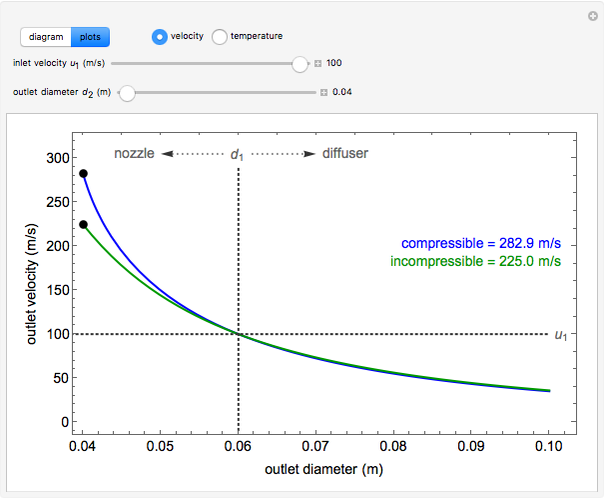Click the inlet velocity slider thumb
This screenshot has width=604, height=500.
pos(299,64)
